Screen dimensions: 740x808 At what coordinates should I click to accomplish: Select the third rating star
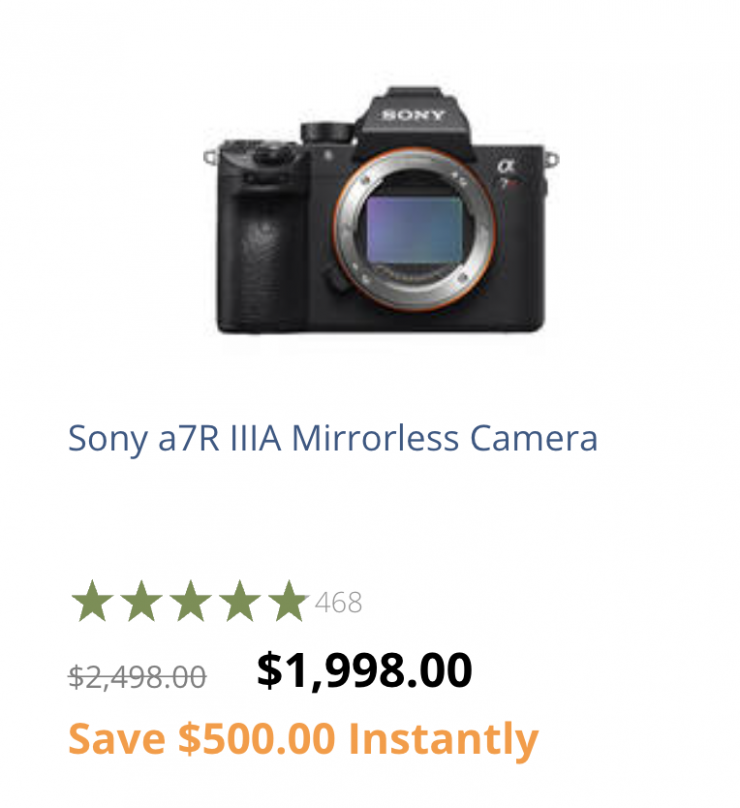(x=190, y=601)
